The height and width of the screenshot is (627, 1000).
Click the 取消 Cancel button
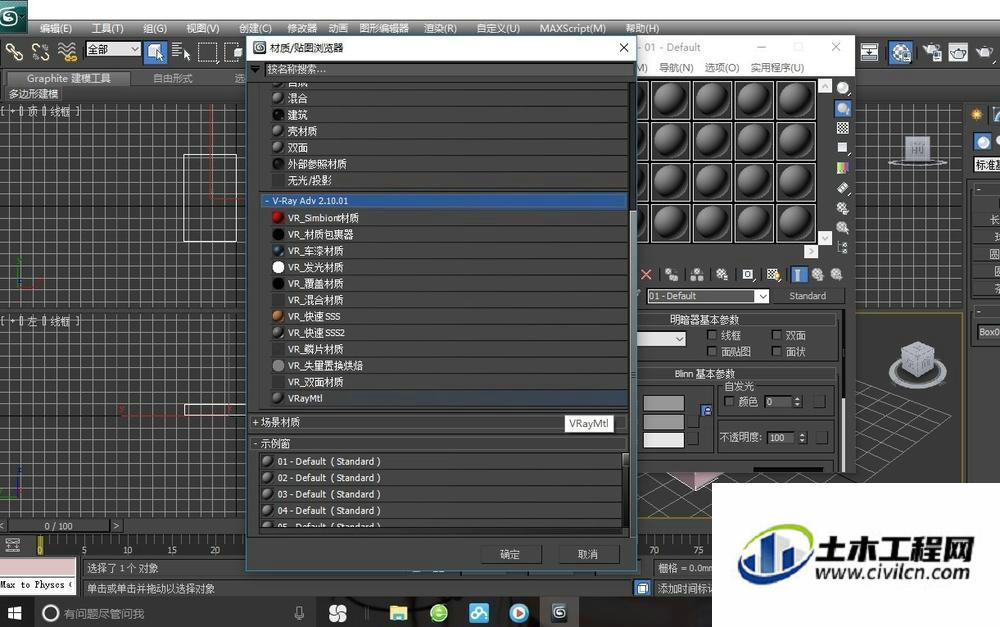coord(587,554)
